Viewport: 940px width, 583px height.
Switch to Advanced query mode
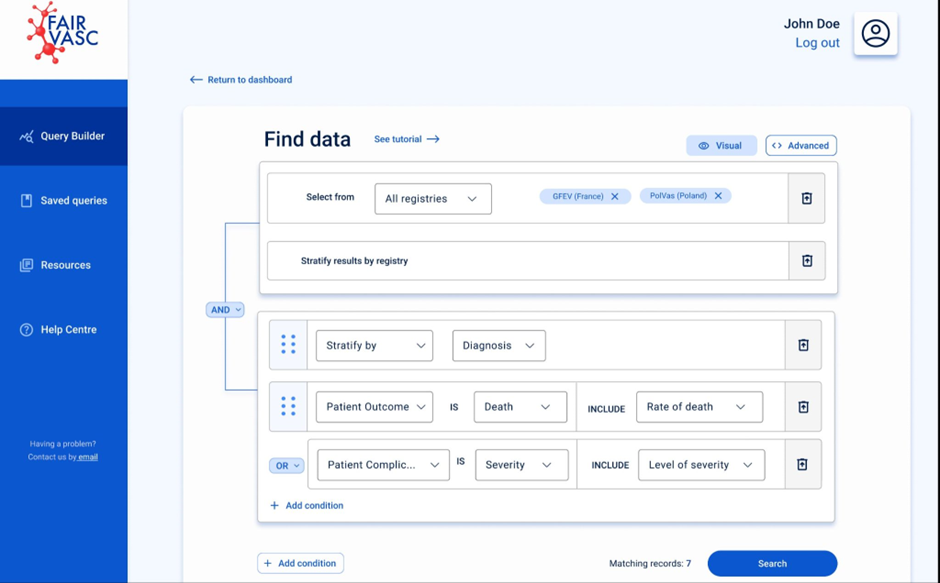801,145
